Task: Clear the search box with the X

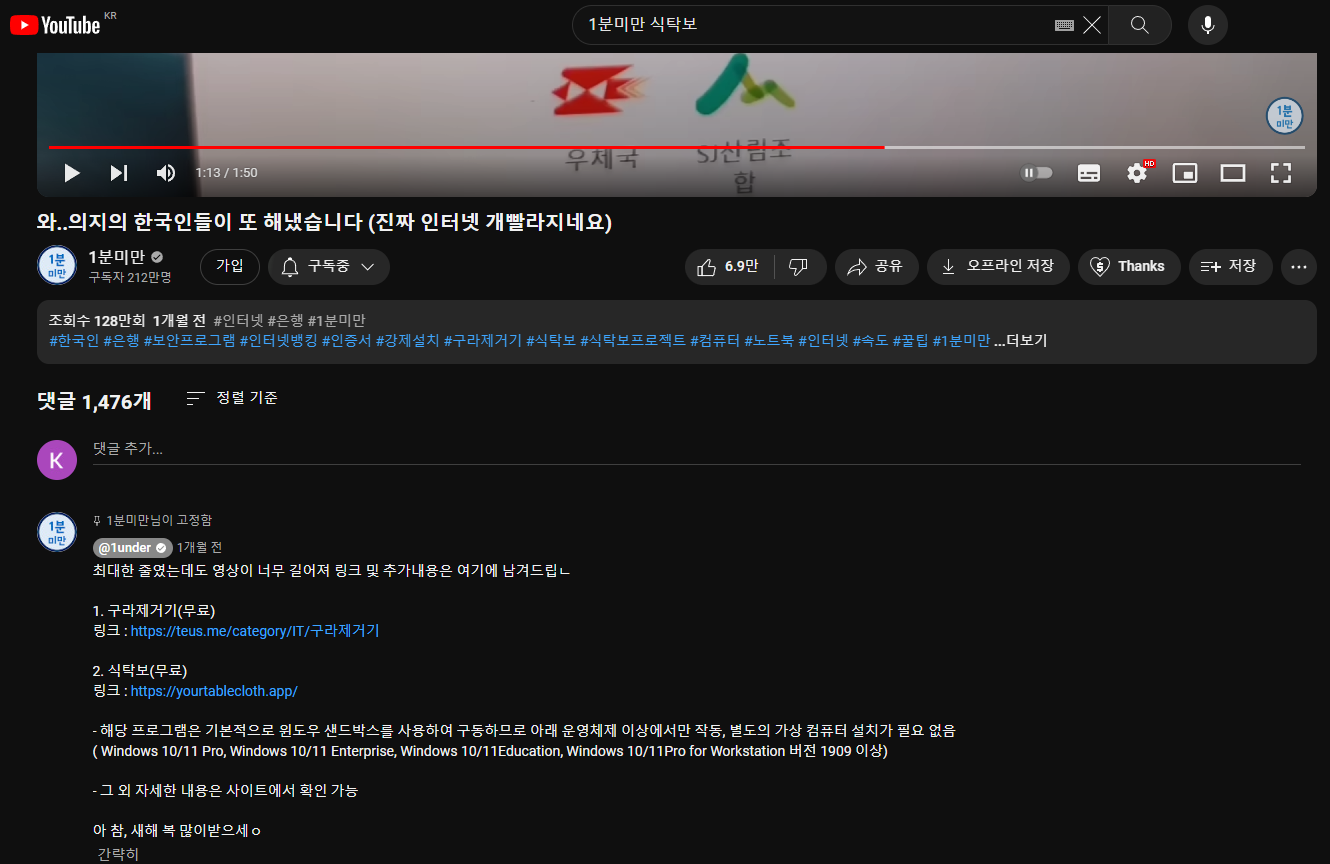Action: [x=1092, y=25]
